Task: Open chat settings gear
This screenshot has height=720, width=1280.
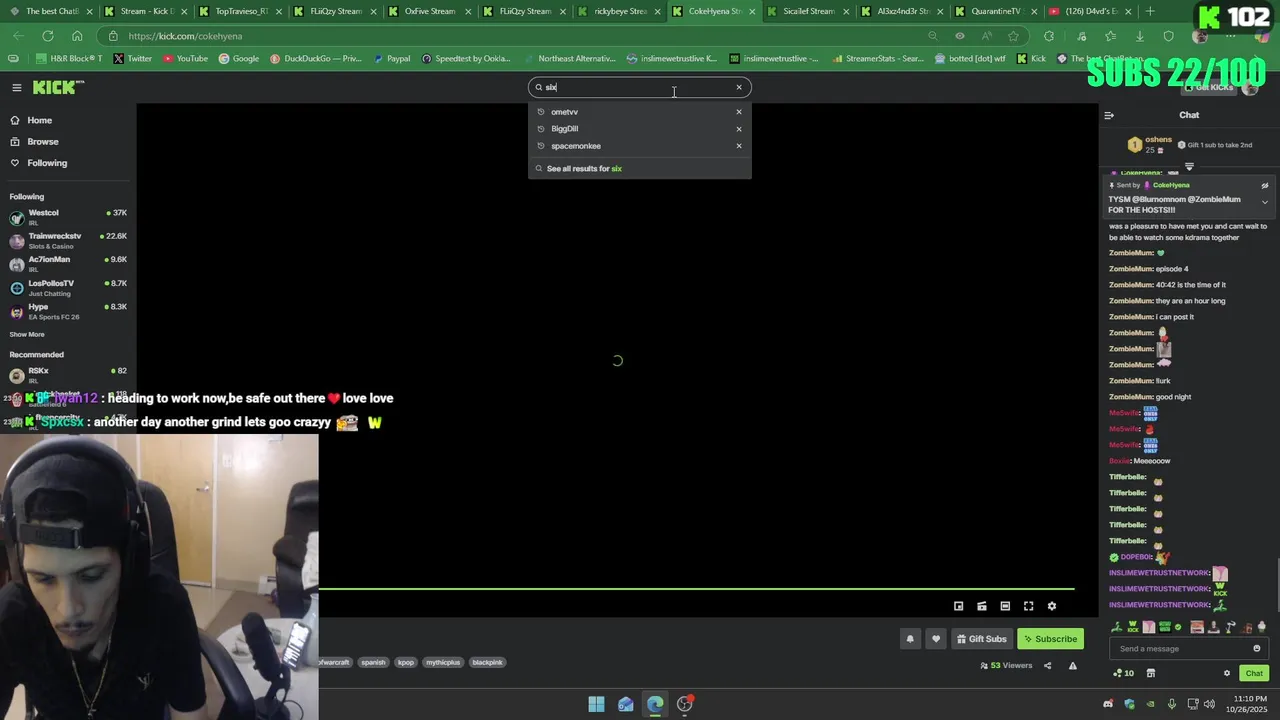Action: point(1227,673)
